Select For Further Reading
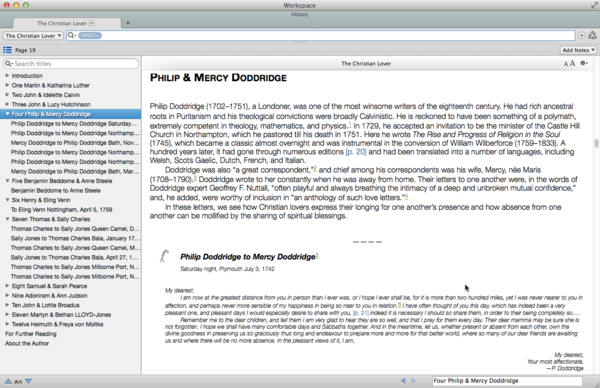Viewport: 600px width, 388px height. point(31,334)
